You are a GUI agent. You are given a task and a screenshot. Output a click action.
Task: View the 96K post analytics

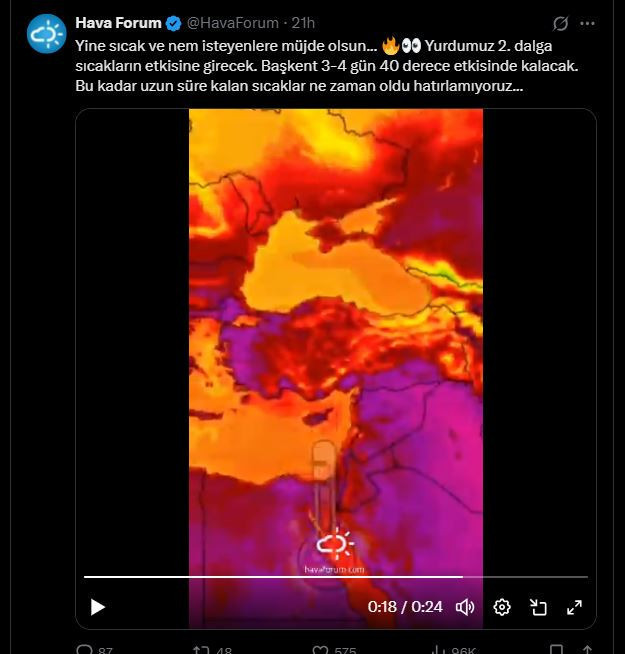pyautogui.click(x=454, y=649)
